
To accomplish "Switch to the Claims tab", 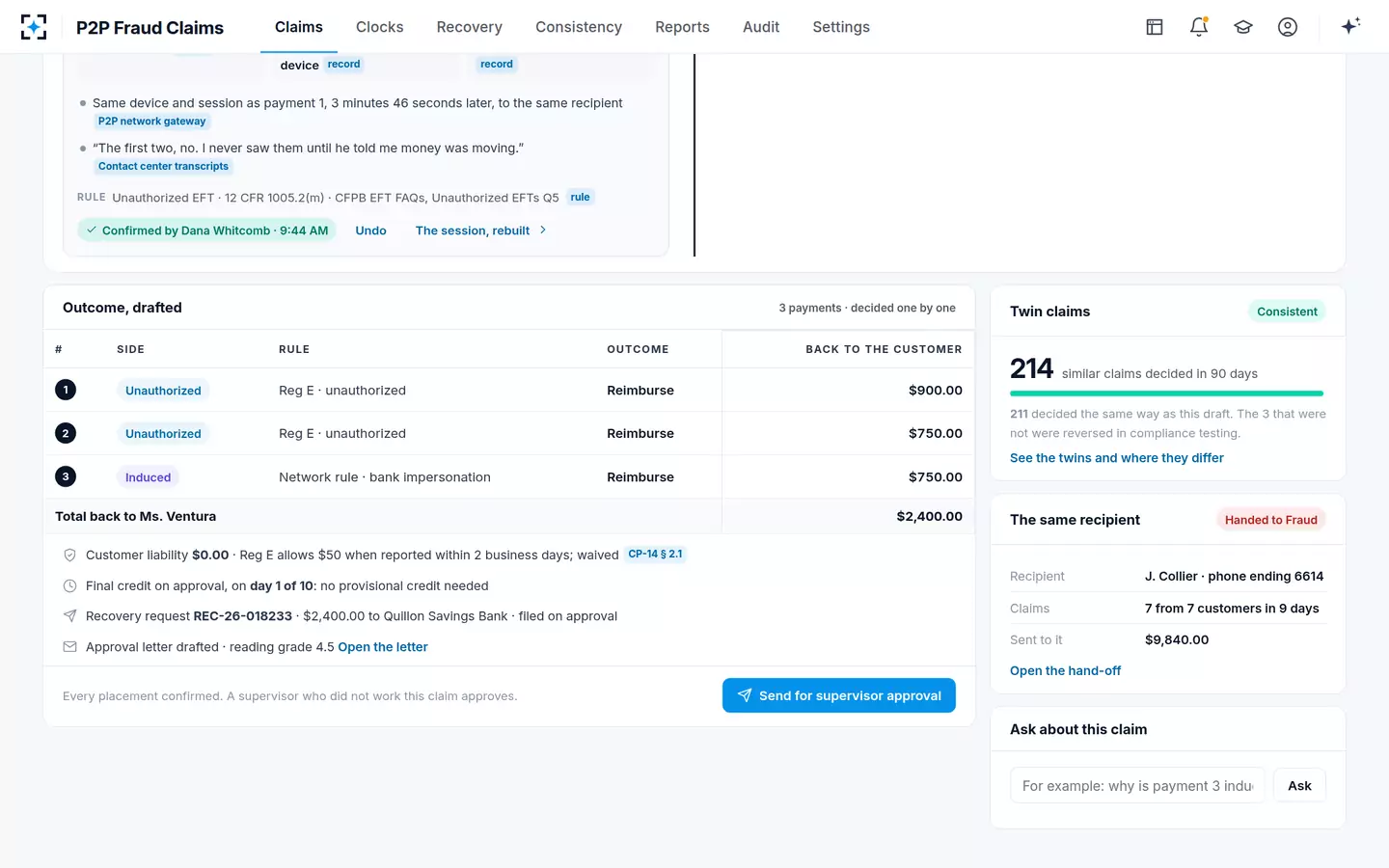I will (x=299, y=27).
